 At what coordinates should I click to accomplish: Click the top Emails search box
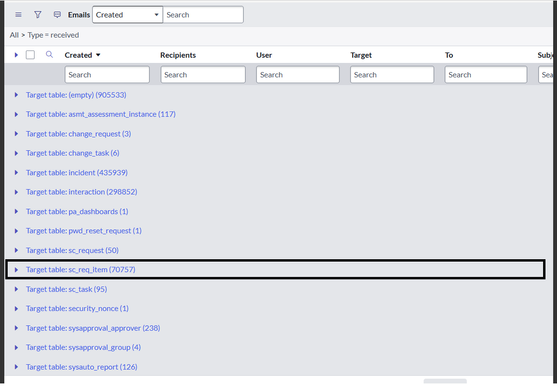pyautogui.click(x=203, y=15)
